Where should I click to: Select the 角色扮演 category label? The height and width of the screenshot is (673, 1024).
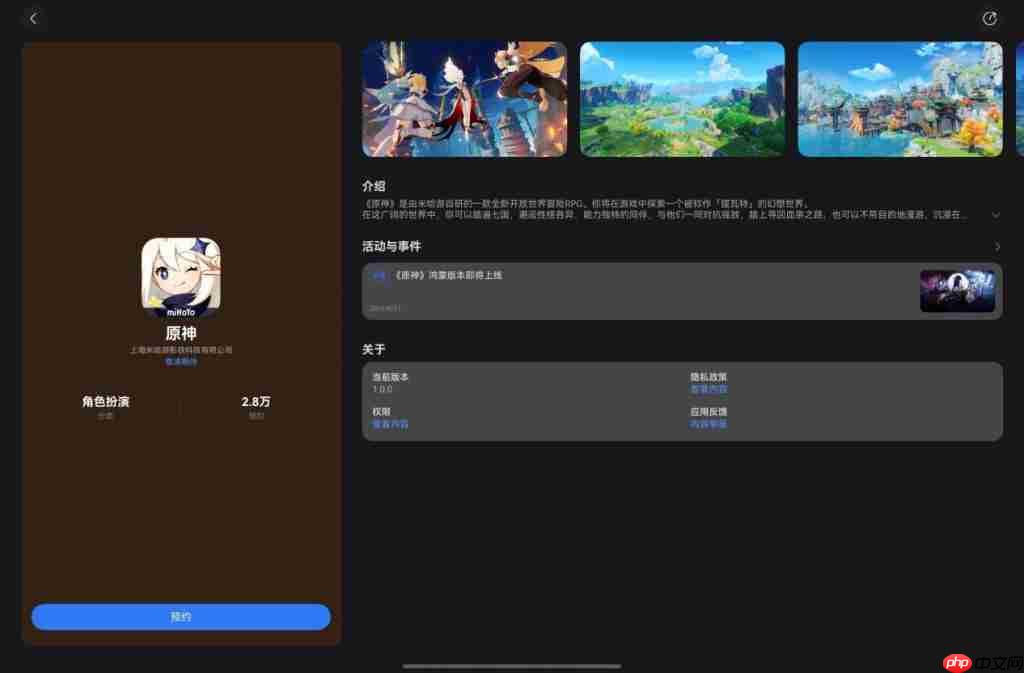(x=105, y=401)
